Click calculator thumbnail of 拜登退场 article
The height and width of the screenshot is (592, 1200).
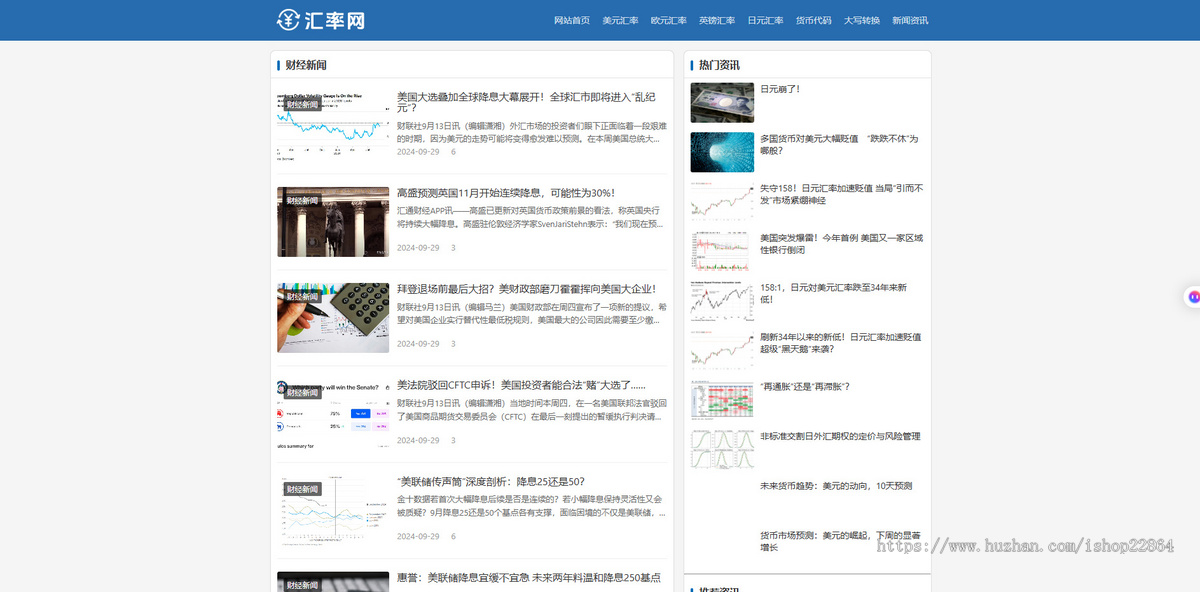tap(333, 317)
